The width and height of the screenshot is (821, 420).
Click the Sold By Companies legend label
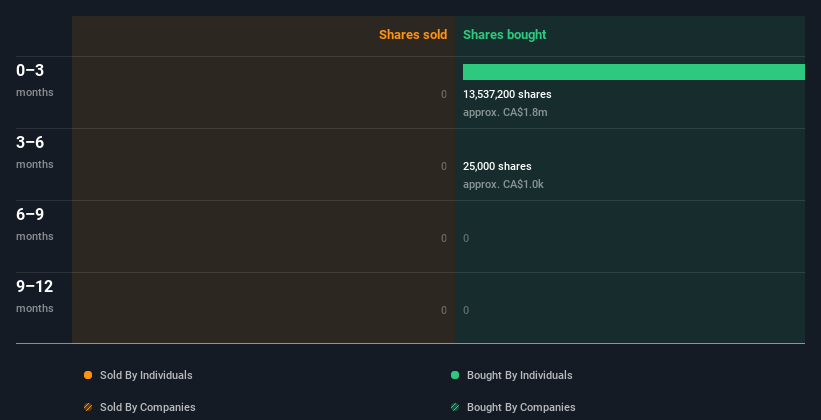click(148, 407)
